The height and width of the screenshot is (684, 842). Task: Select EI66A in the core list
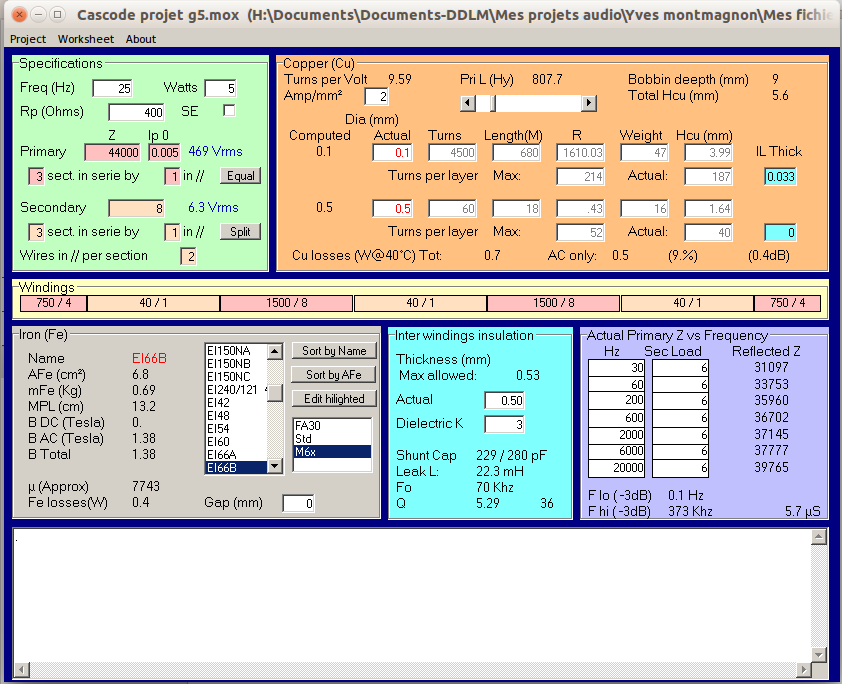234,454
